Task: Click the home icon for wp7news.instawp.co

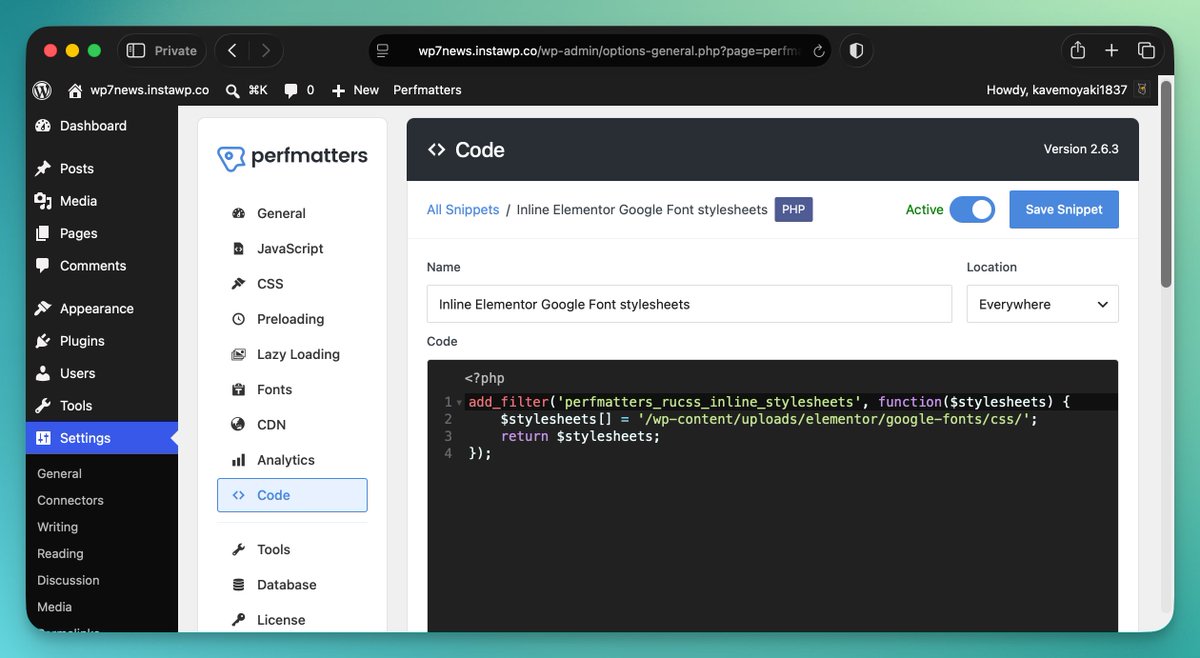Action: click(x=75, y=90)
